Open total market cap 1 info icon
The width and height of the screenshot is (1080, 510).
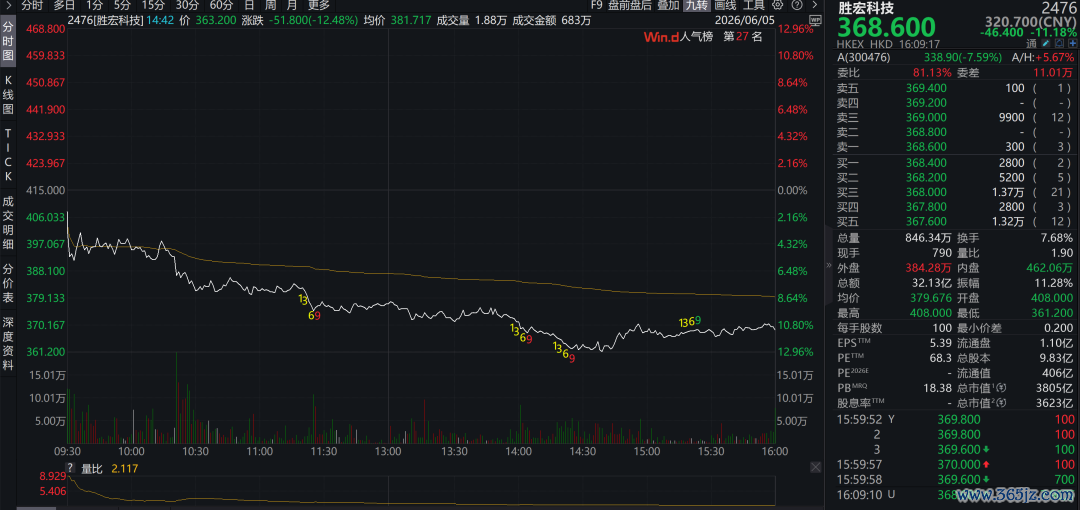pyautogui.click(x=1001, y=388)
